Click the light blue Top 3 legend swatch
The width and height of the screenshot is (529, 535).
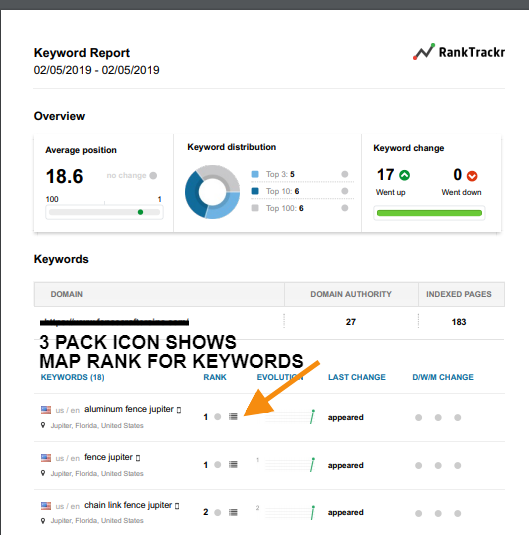tap(255, 174)
